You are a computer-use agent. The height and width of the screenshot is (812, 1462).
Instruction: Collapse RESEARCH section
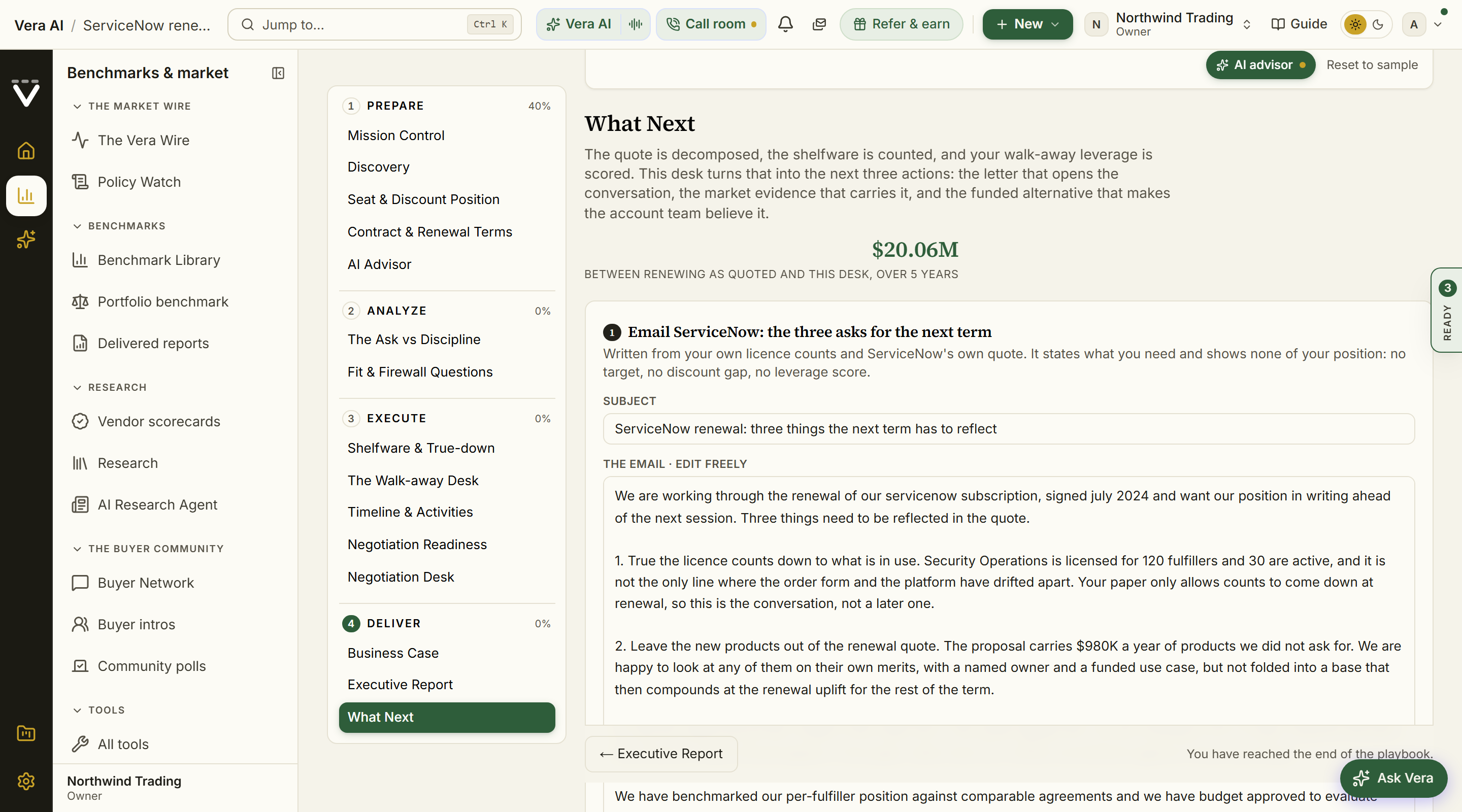coord(110,387)
